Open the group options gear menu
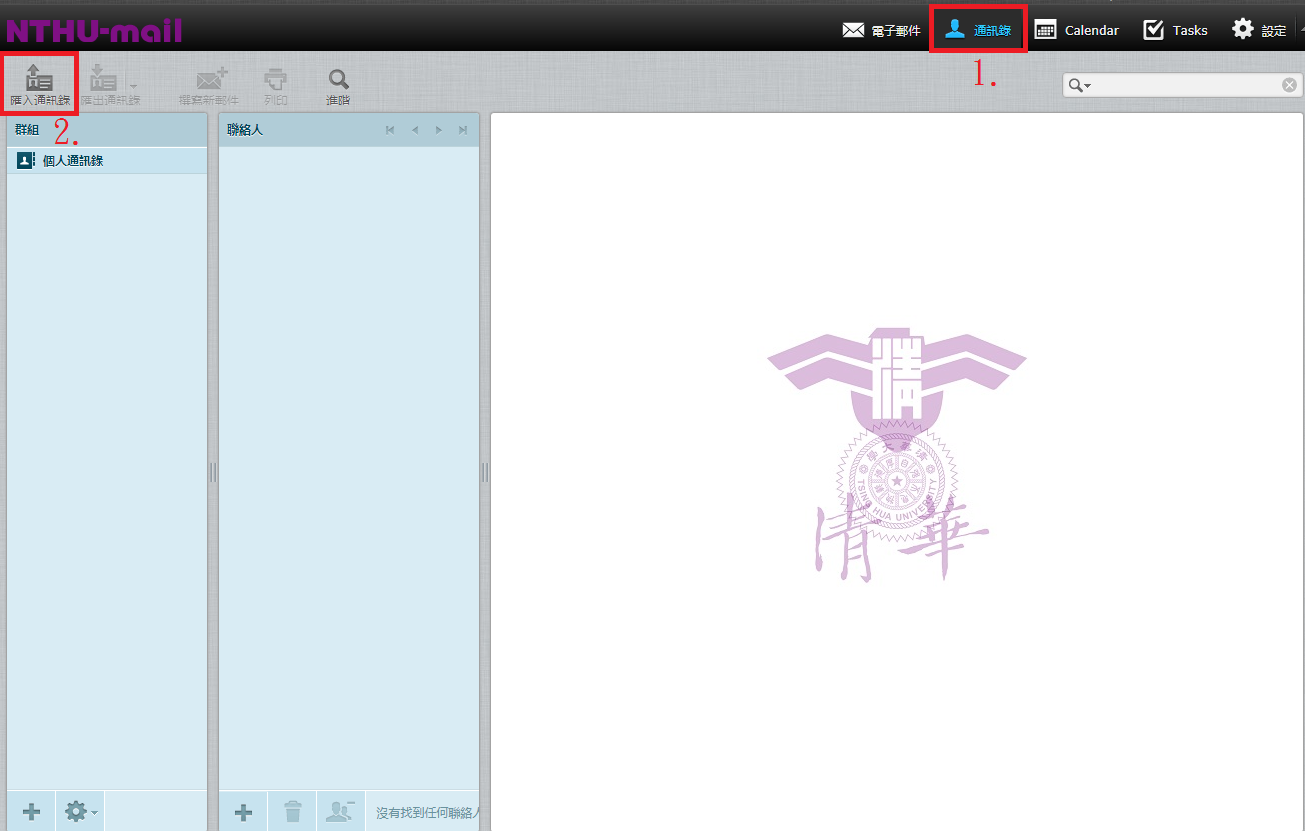Image resolution: width=1305 pixels, height=831 pixels. (x=80, y=811)
